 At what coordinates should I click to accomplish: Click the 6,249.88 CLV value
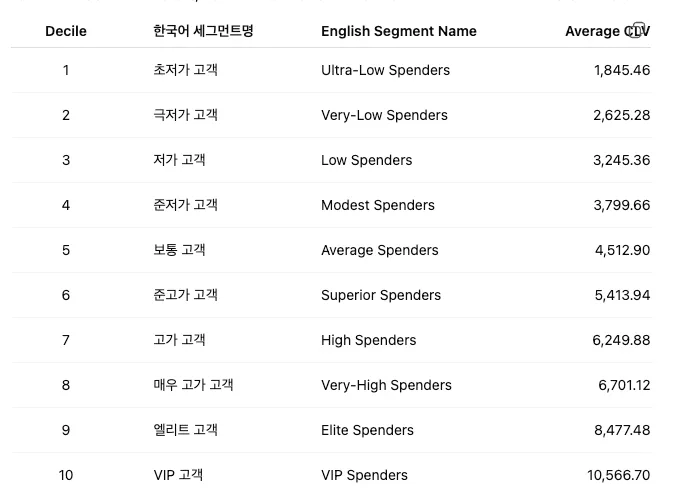[x=621, y=340]
